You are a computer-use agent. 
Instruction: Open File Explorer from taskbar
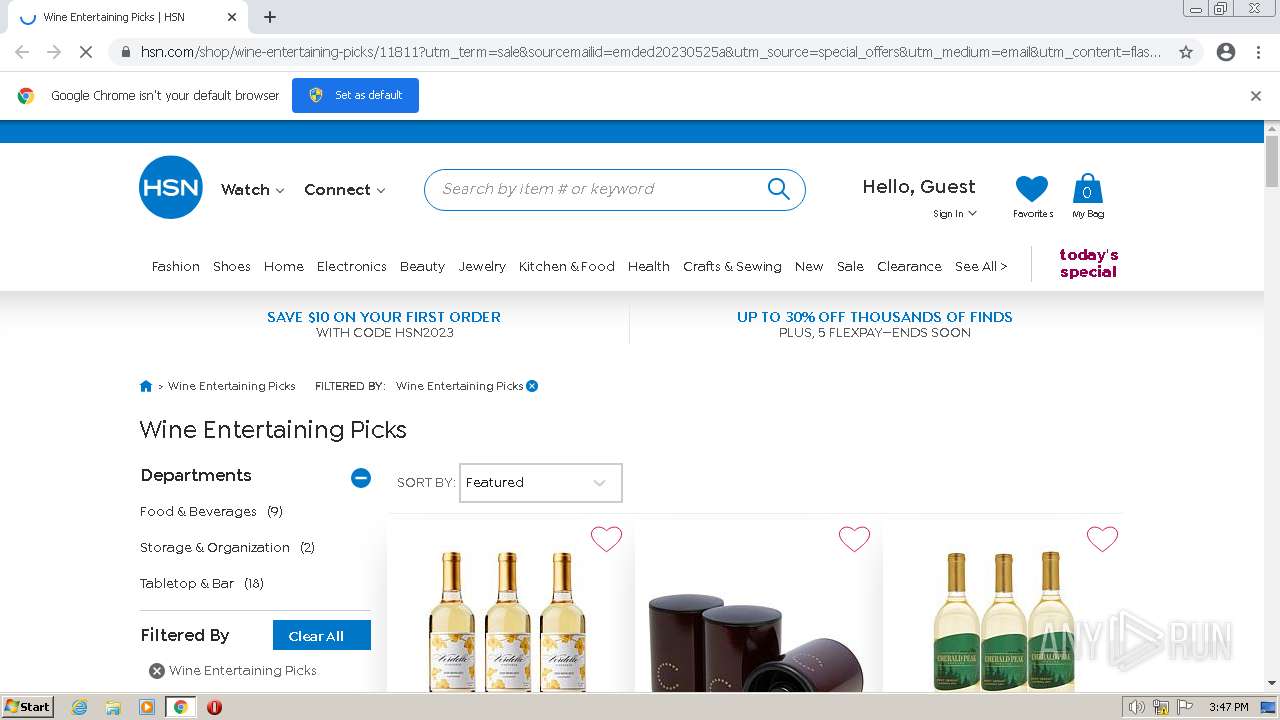113,707
